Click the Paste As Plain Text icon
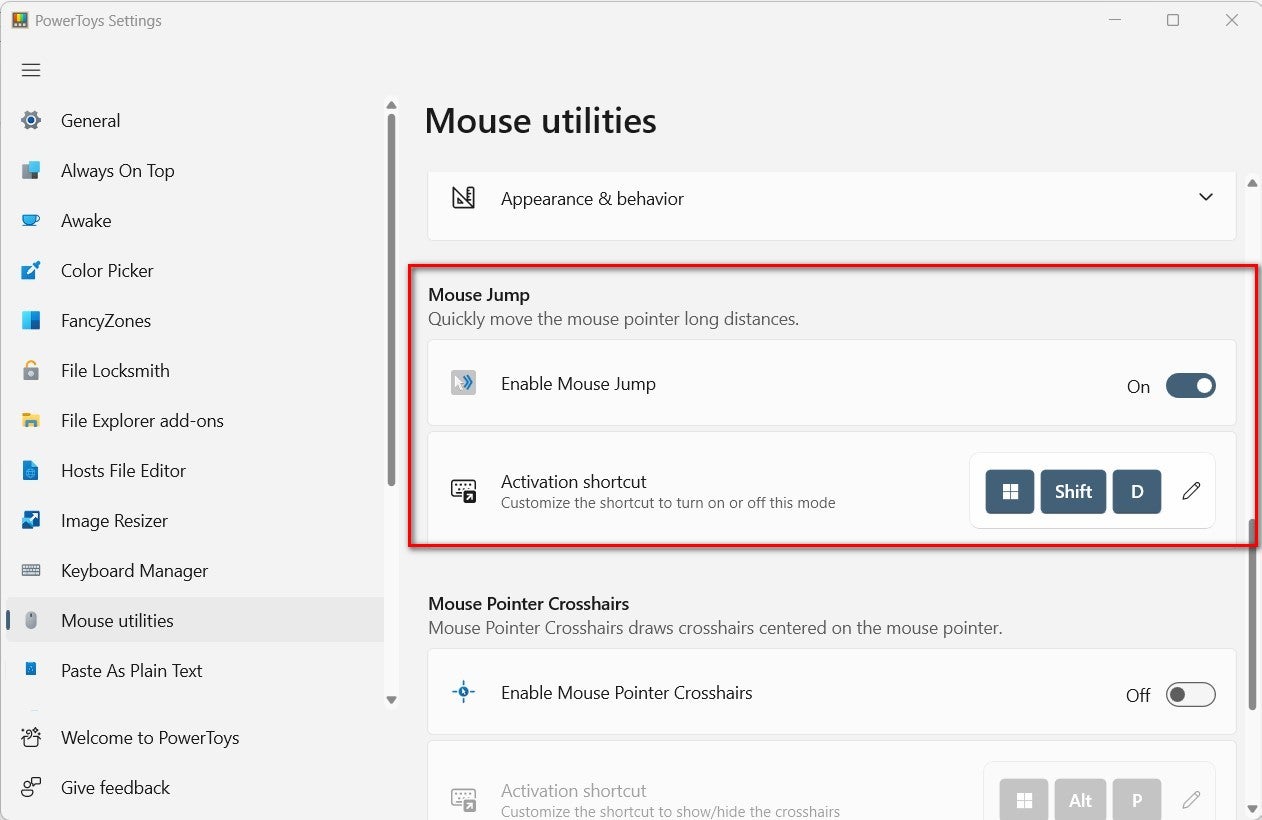1262x820 pixels. click(x=31, y=669)
